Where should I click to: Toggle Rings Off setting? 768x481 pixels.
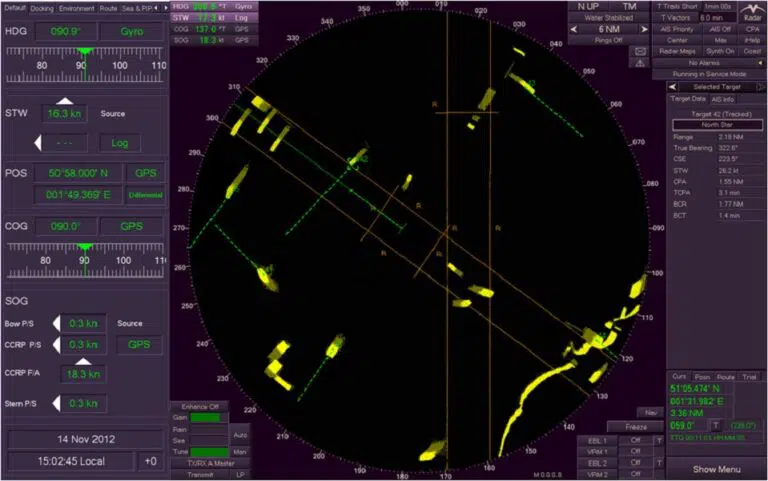pos(609,40)
